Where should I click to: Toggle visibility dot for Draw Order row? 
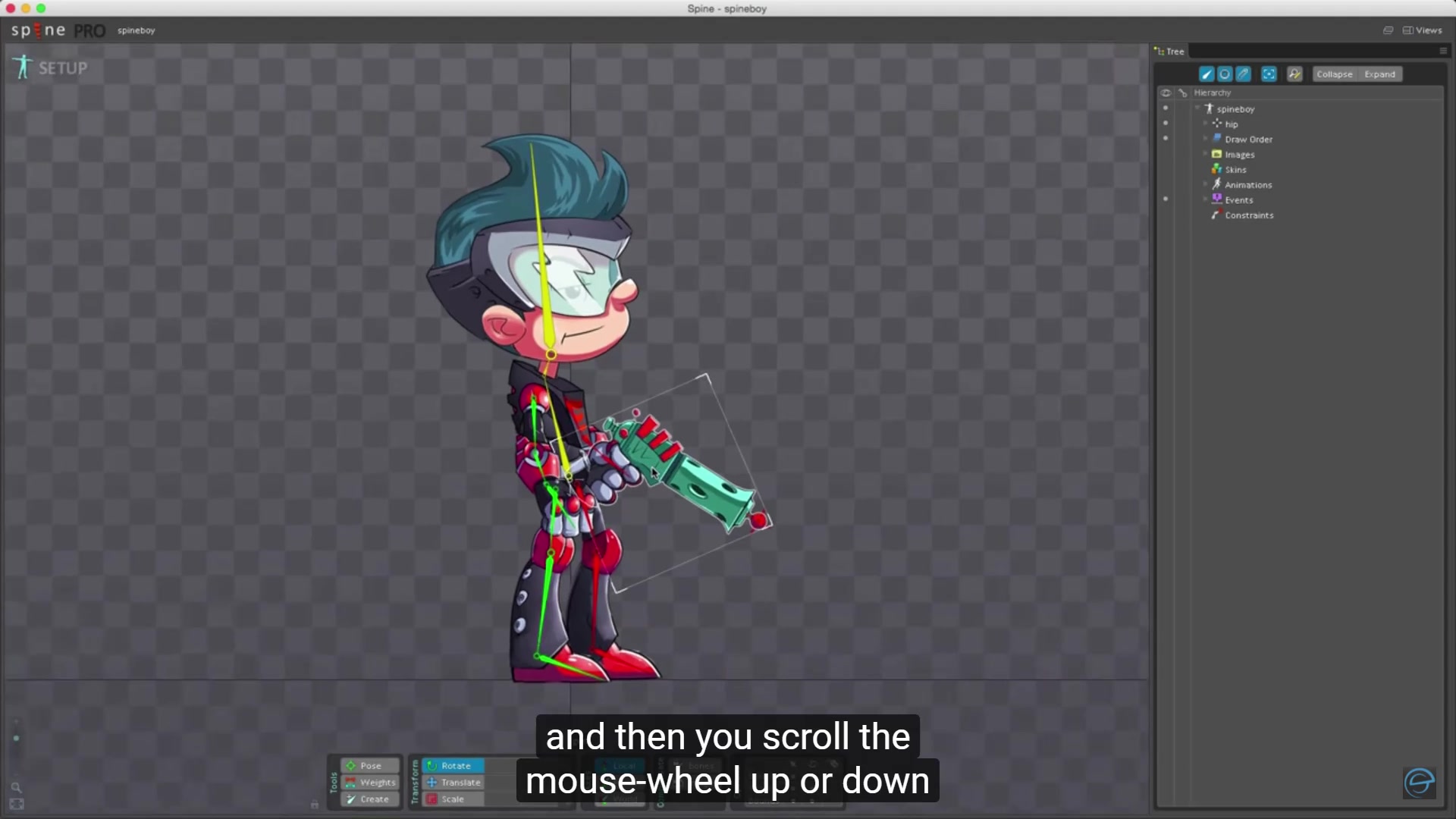click(x=1166, y=139)
